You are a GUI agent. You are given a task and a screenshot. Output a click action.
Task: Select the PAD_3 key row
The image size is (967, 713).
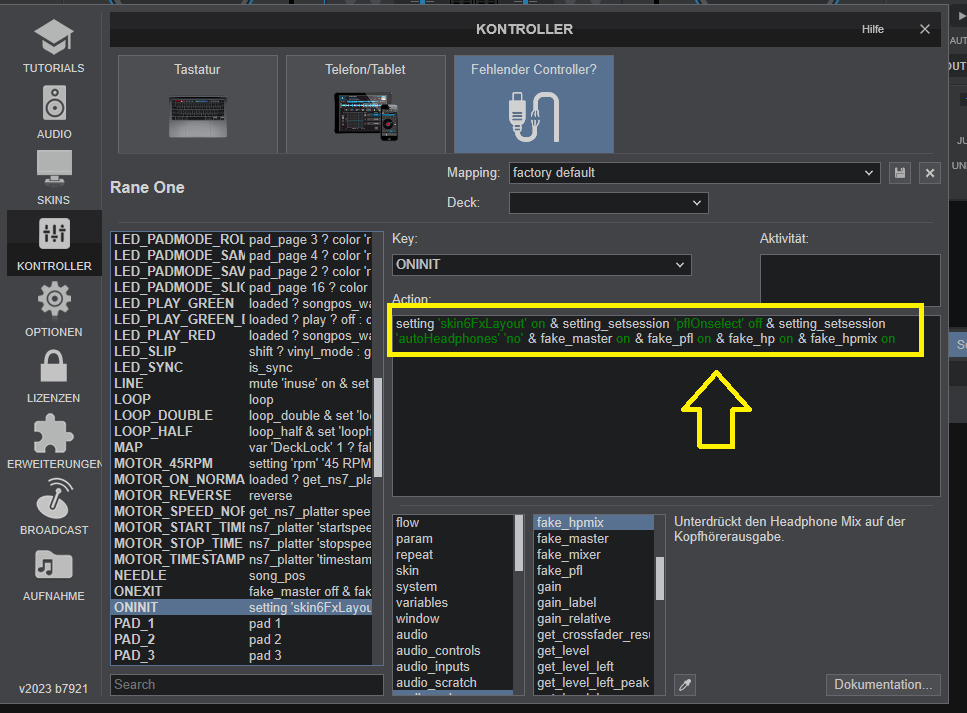[242, 656]
